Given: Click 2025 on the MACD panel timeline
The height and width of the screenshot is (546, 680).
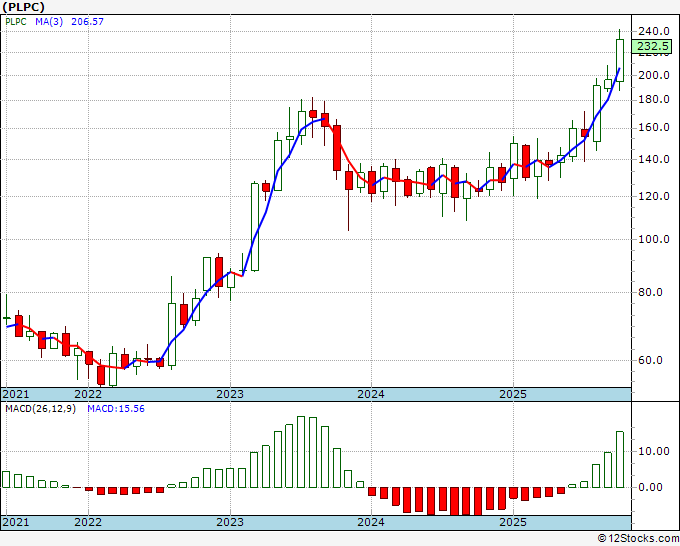Looking at the screenshot, I should (513, 522).
